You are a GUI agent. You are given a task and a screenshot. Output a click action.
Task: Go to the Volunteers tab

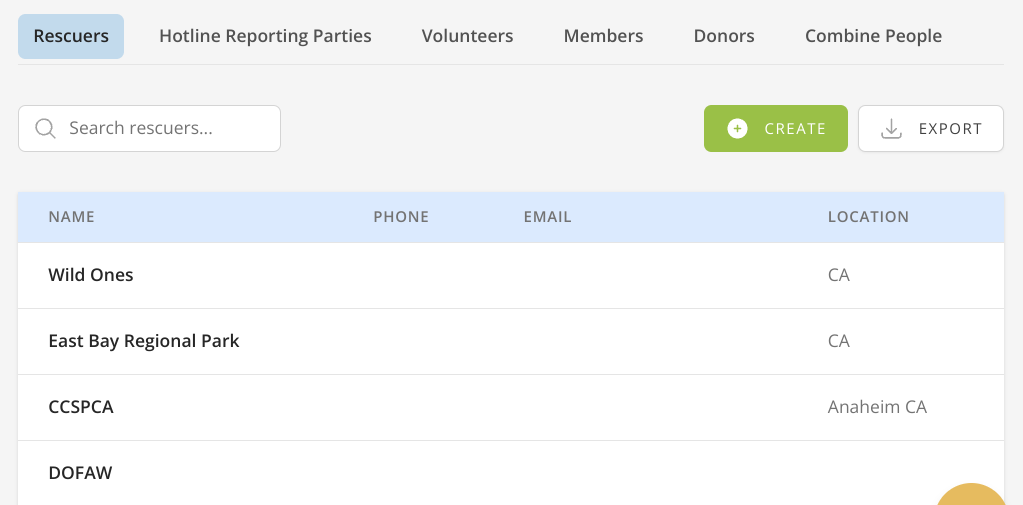[467, 36]
